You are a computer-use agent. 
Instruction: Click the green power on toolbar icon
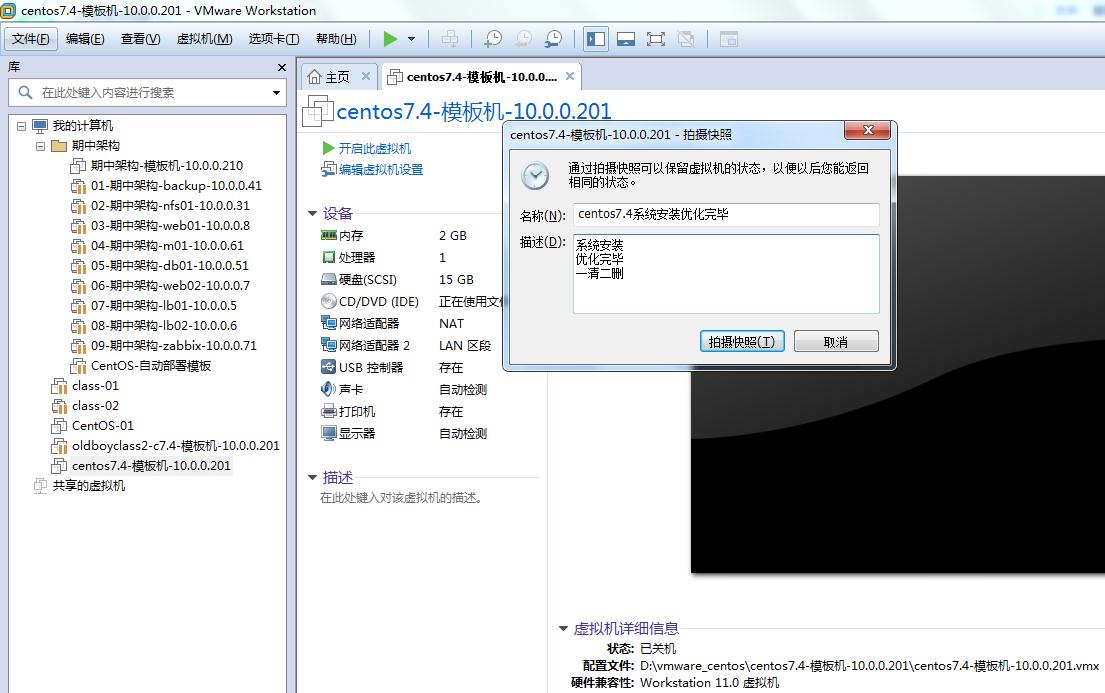[x=390, y=39]
